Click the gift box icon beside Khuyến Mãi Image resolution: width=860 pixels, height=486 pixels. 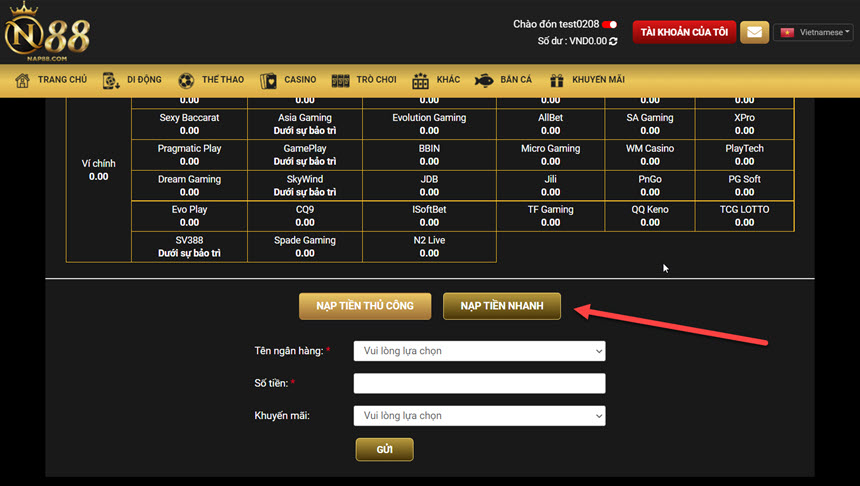557,81
